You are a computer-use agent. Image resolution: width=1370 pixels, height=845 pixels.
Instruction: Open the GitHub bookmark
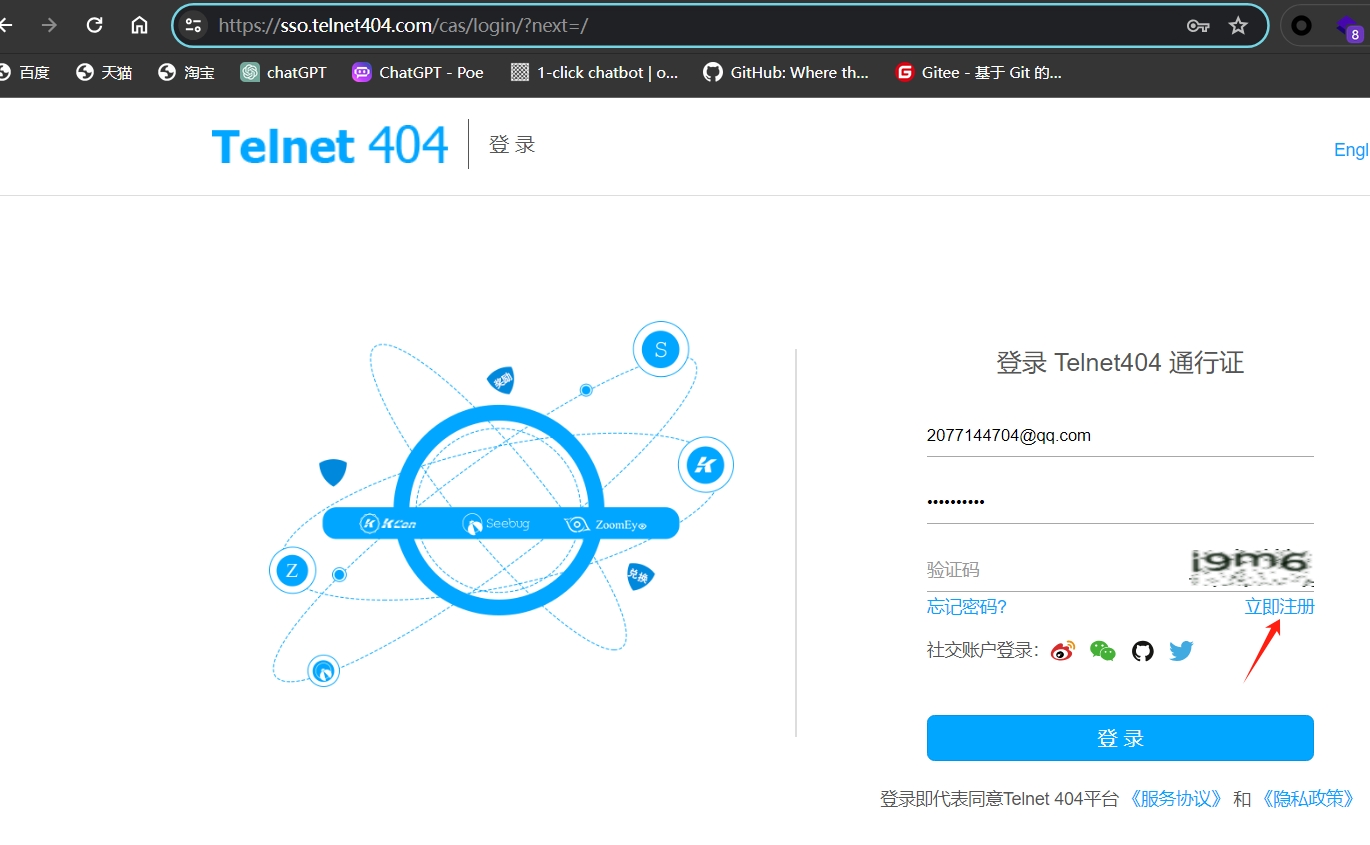pyautogui.click(x=786, y=72)
